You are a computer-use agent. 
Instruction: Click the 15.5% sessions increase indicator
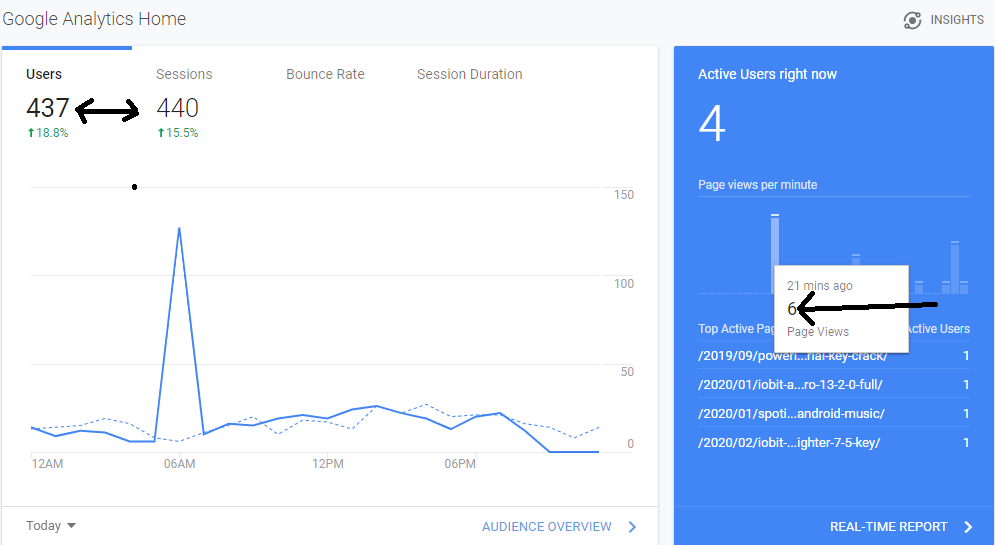[x=178, y=133]
